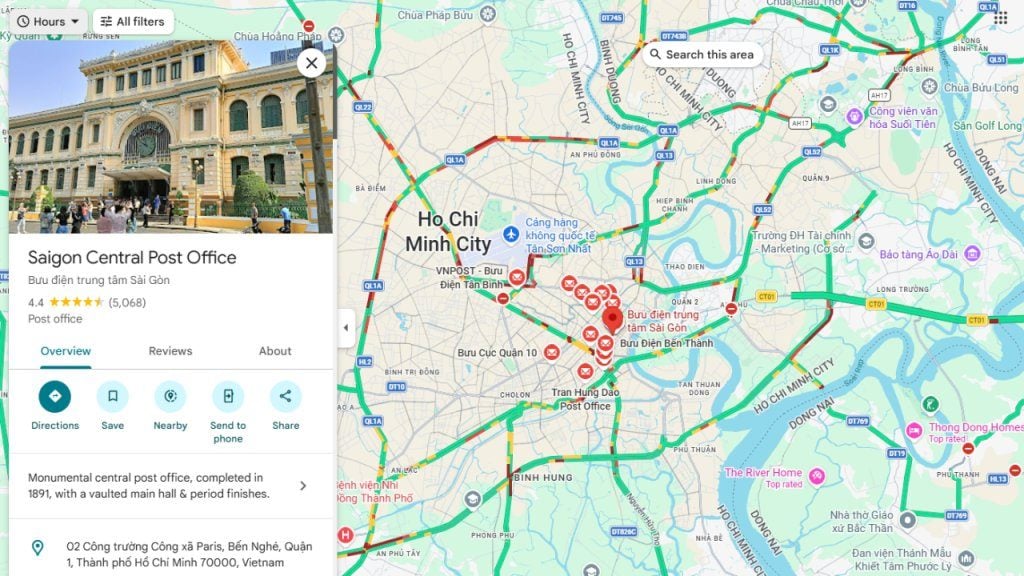The image size is (1024, 576).
Task: Save the place with bookmark icon
Action: click(x=112, y=396)
